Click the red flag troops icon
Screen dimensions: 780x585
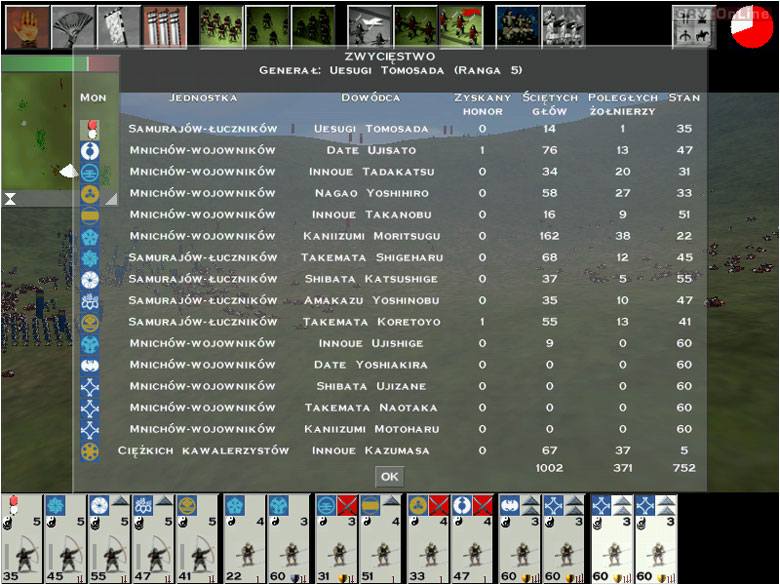click(x=461, y=27)
